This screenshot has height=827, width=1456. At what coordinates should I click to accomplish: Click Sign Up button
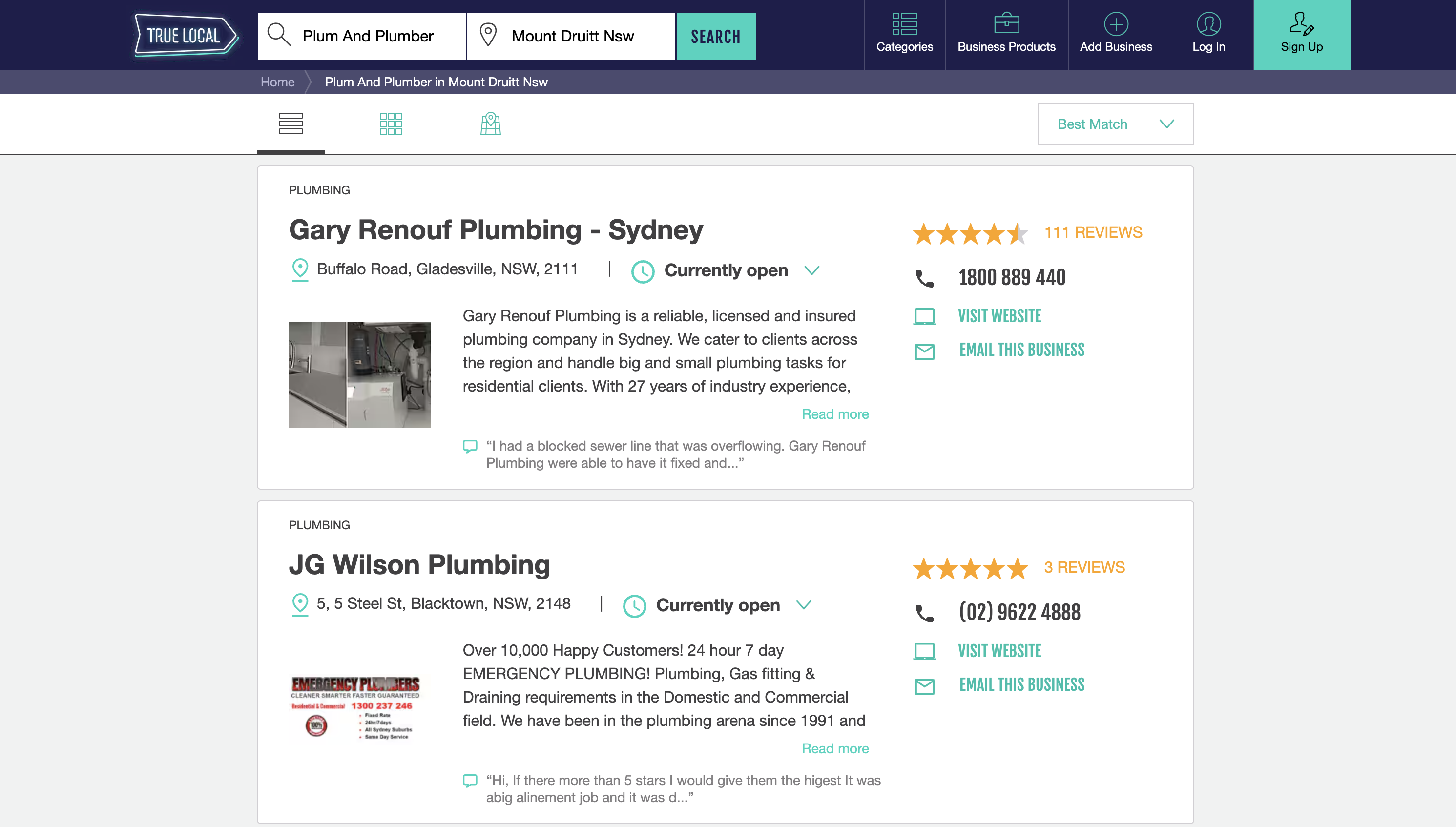click(1302, 35)
